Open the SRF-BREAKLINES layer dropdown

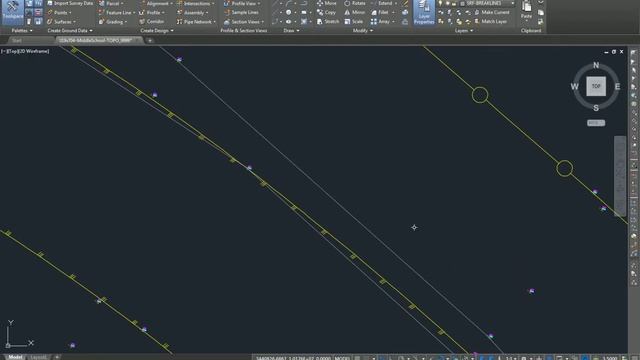(x=488, y=3)
